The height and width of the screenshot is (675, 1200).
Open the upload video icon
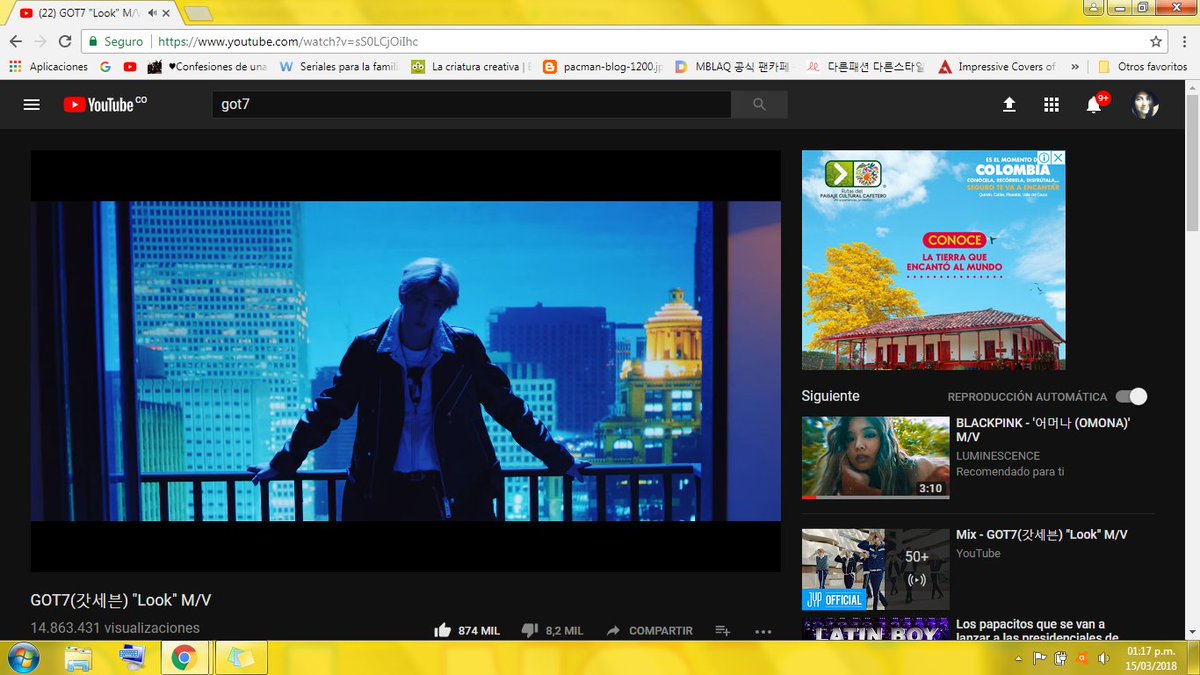pyautogui.click(x=1009, y=104)
